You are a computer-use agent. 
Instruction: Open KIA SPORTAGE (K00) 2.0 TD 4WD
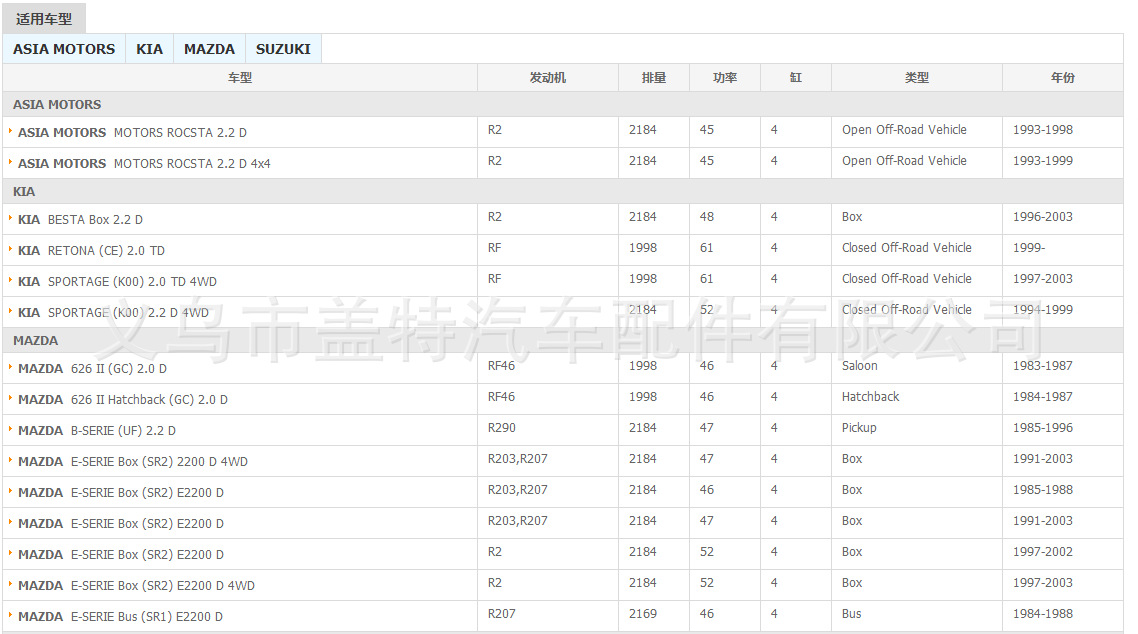118,282
